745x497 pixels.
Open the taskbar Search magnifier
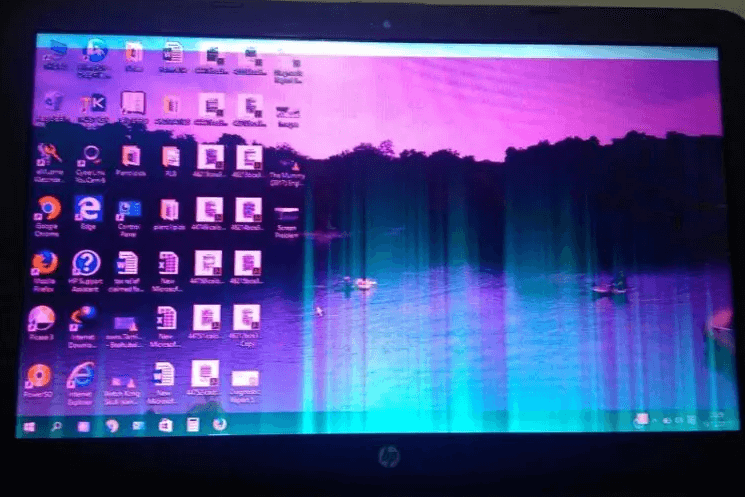(x=56, y=426)
